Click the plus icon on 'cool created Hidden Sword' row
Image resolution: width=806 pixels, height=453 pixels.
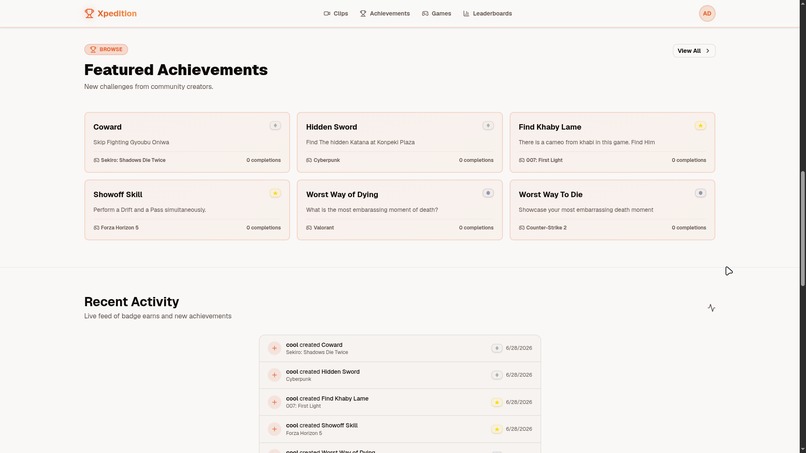pyautogui.click(x=274, y=375)
